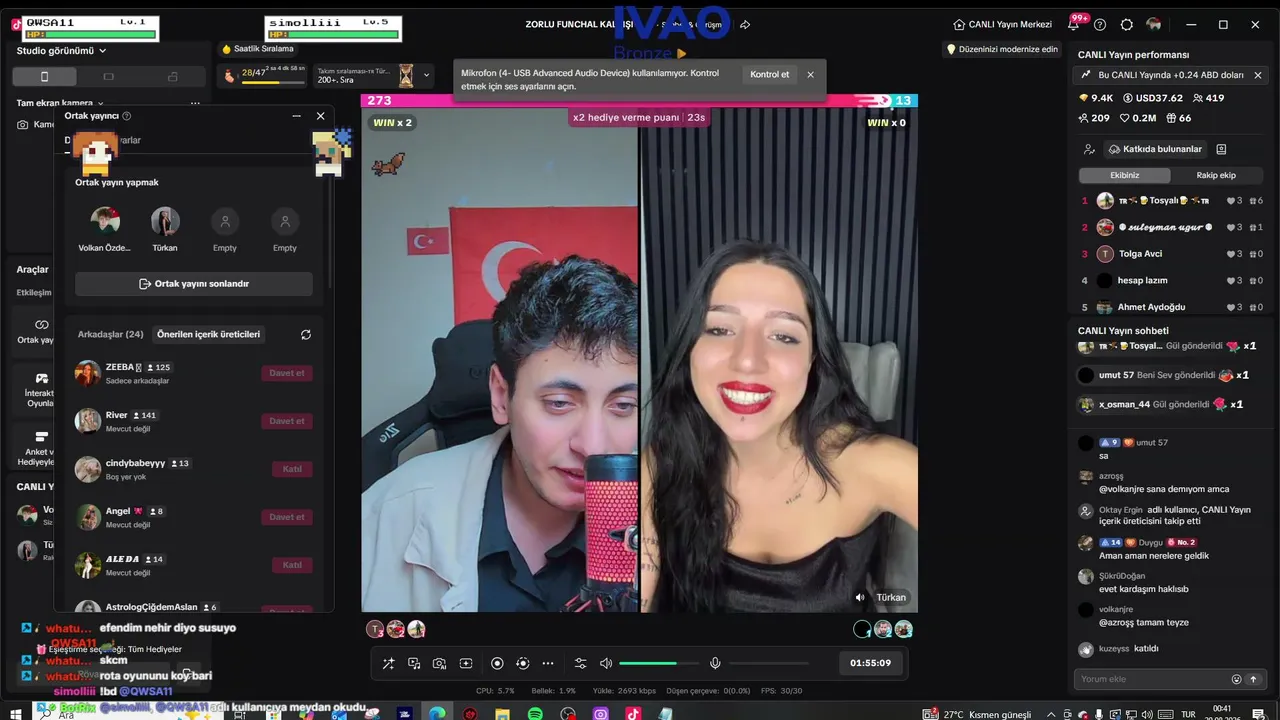Open the media and music source icon
The image size is (1280, 720).
414,663
